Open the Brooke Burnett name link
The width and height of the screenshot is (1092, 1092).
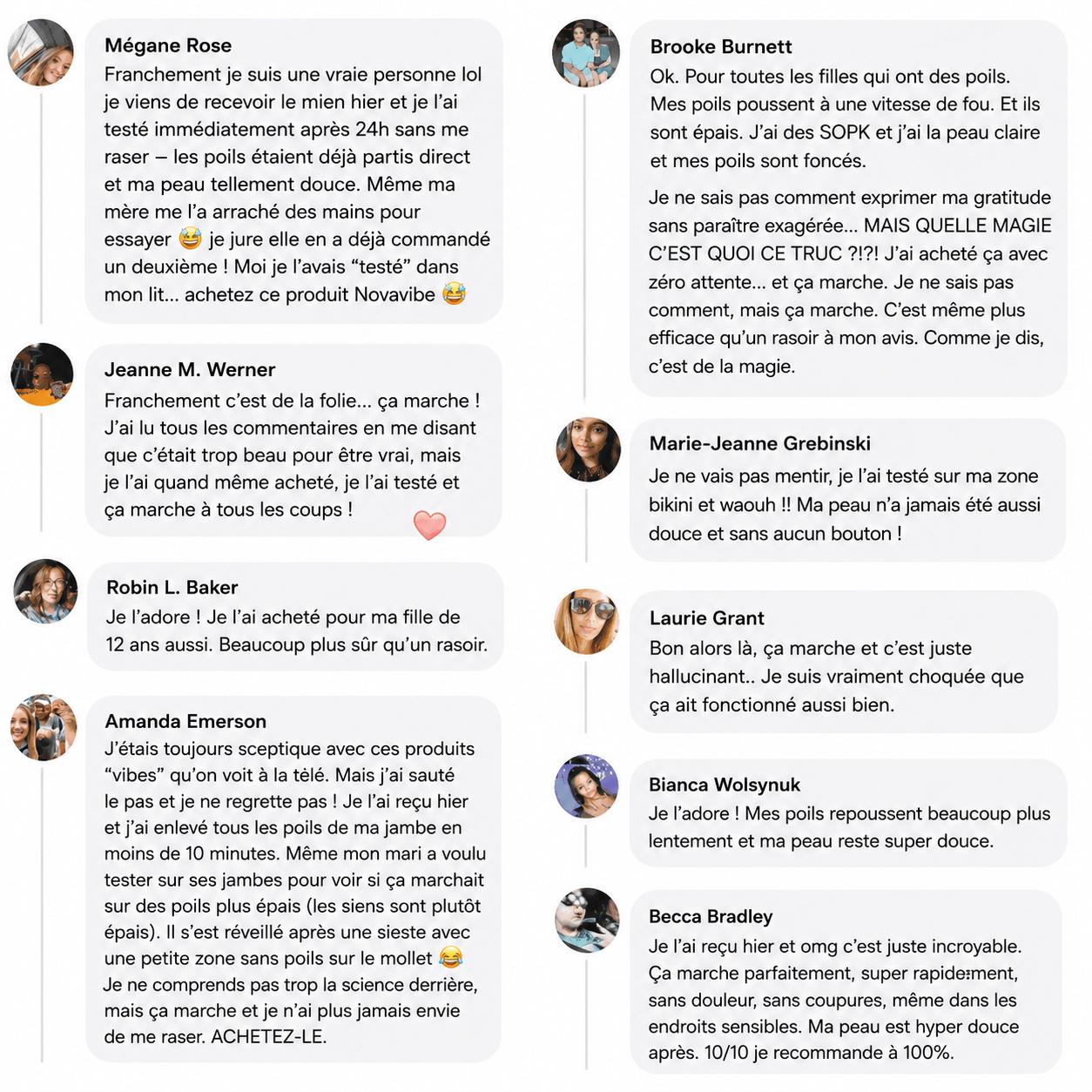tap(721, 47)
